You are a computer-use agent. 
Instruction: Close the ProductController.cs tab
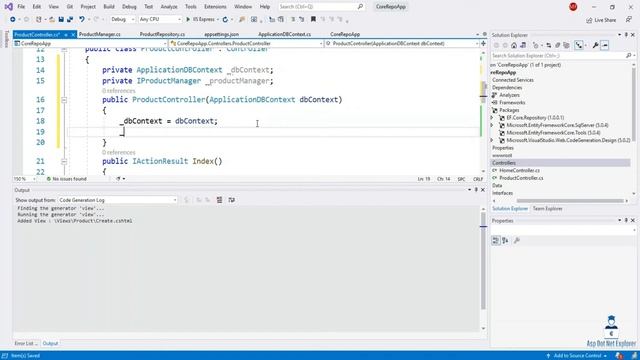click(73, 35)
